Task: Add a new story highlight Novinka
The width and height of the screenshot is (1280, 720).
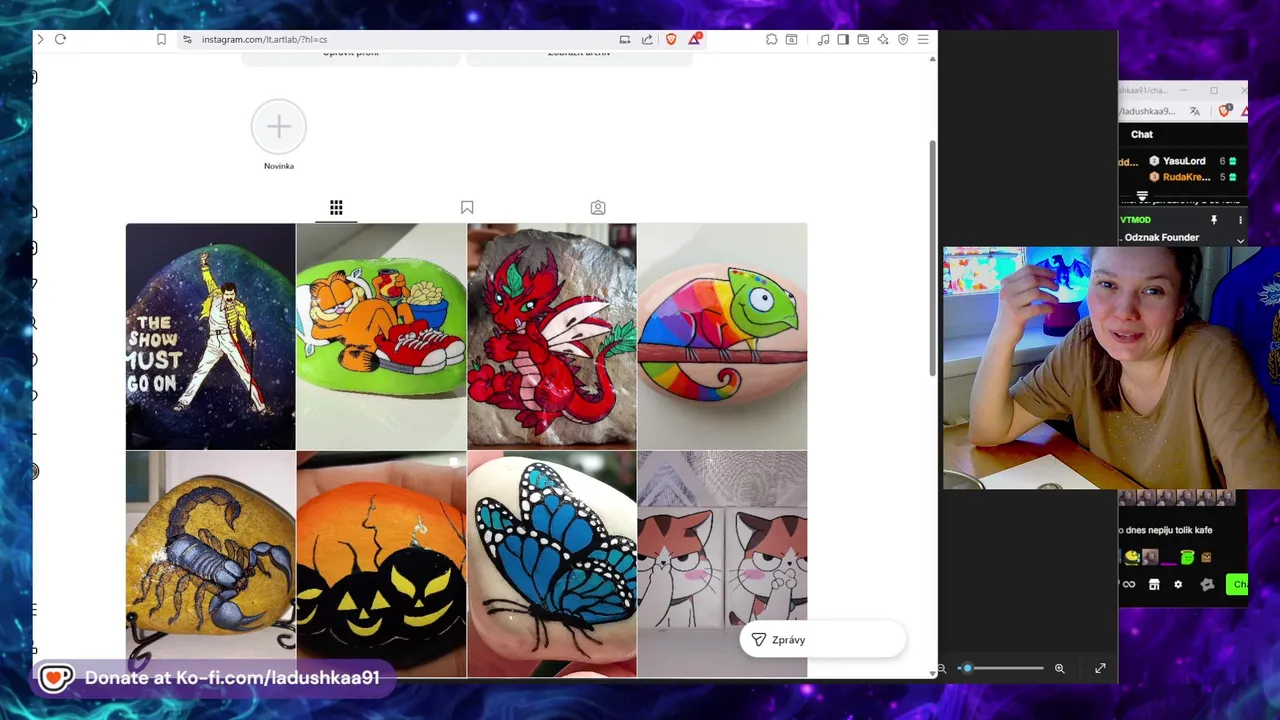Action: click(279, 127)
